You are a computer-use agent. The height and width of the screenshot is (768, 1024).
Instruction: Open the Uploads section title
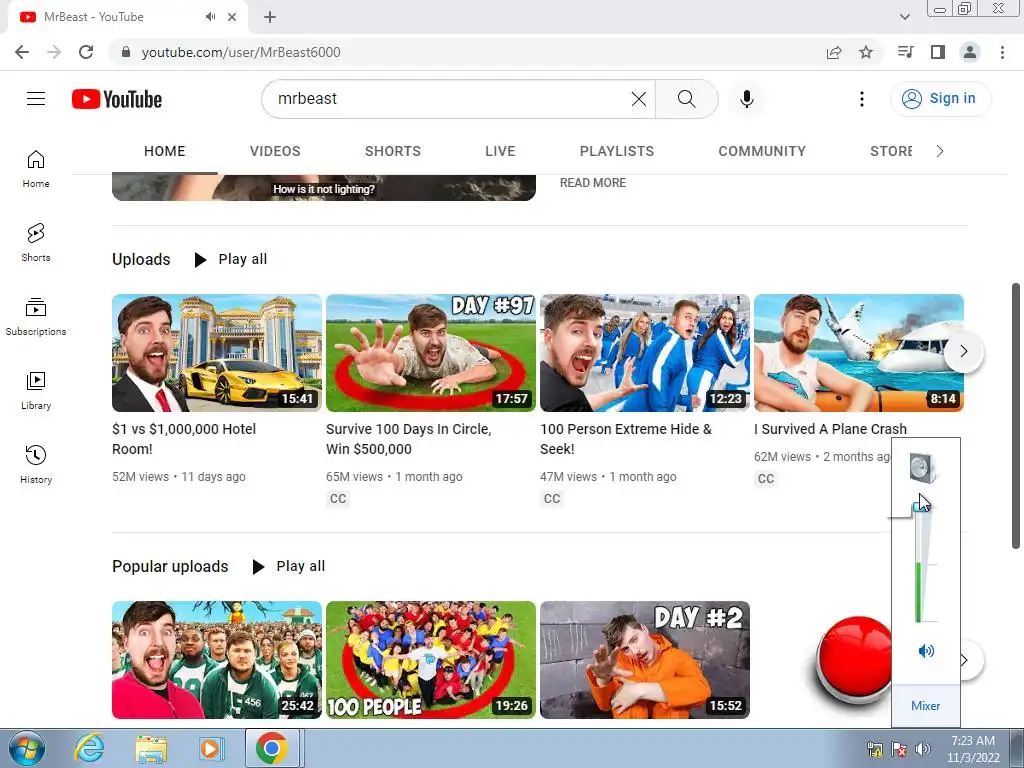coord(141,259)
